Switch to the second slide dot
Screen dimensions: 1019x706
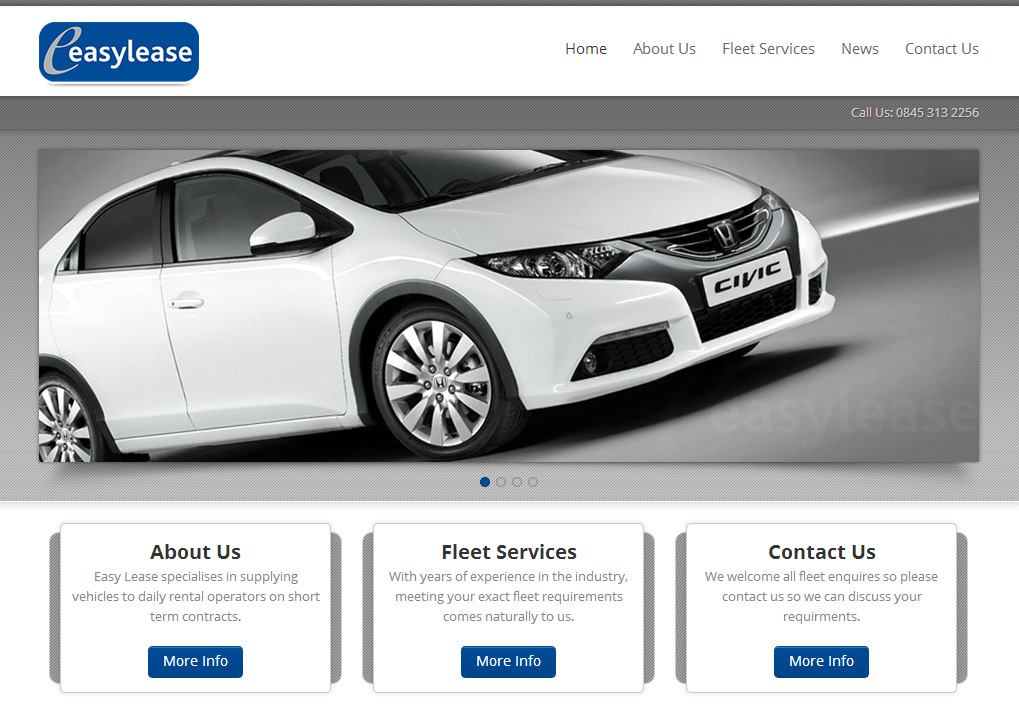pyautogui.click(x=501, y=482)
